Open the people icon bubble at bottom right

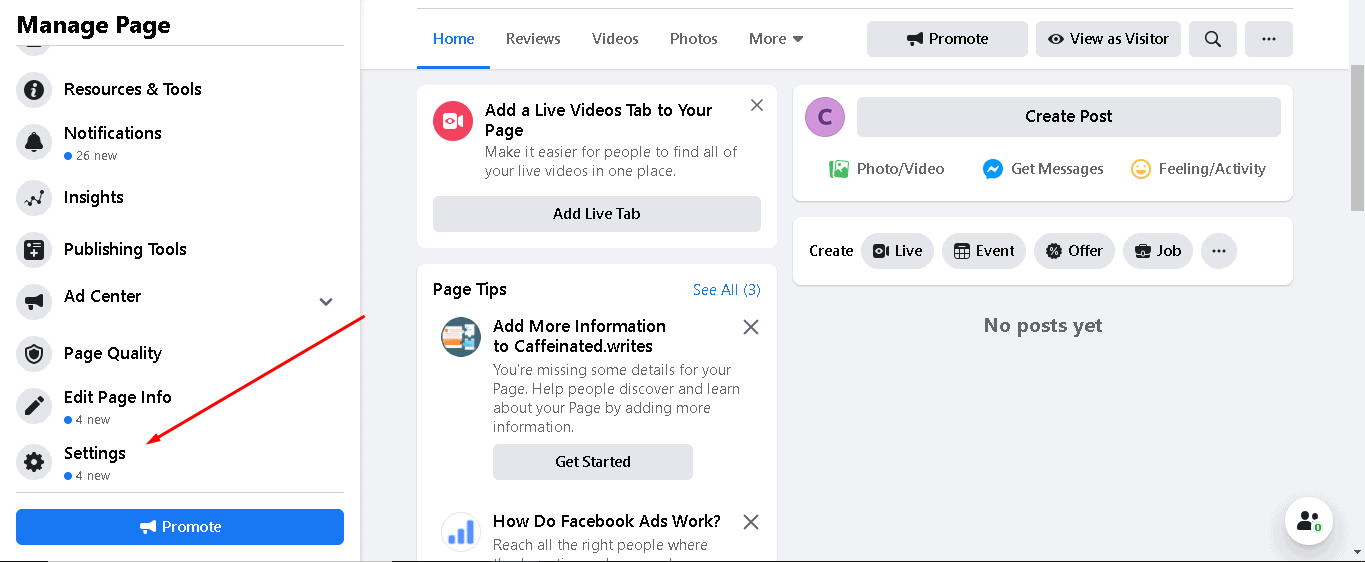[x=1309, y=521]
